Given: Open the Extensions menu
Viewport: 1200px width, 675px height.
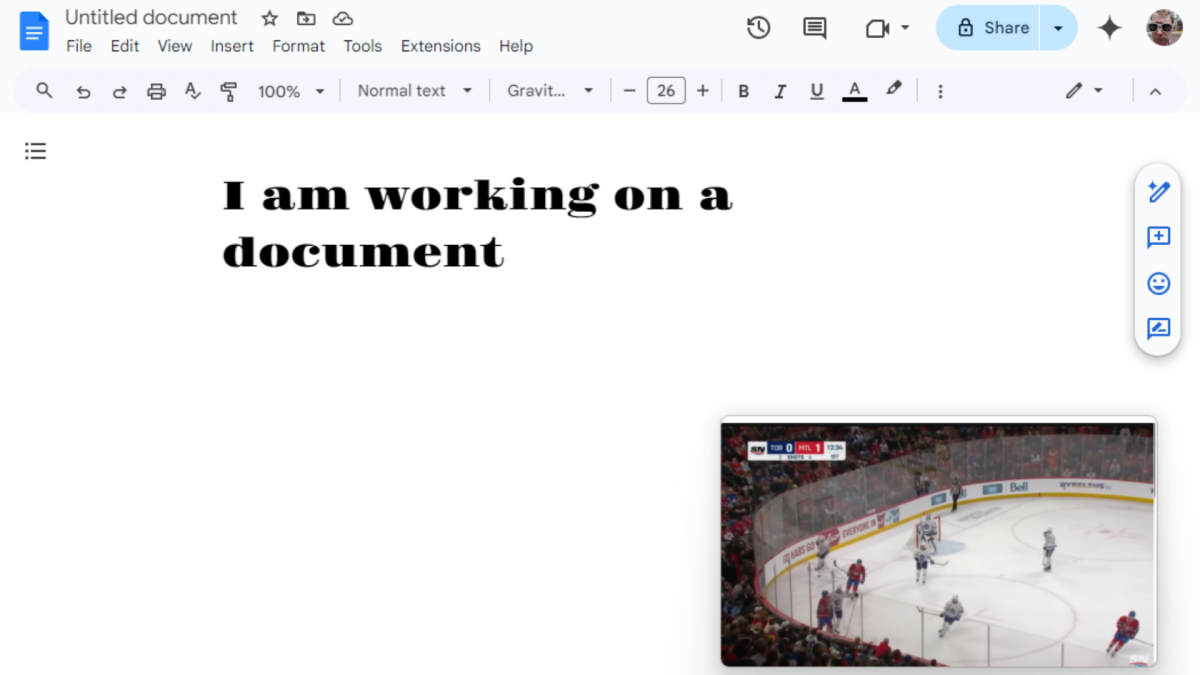Looking at the screenshot, I should click(440, 46).
